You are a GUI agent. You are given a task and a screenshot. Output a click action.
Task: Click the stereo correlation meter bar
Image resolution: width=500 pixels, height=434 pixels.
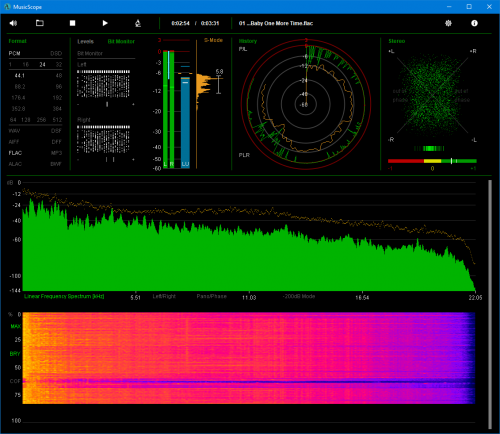point(432,161)
